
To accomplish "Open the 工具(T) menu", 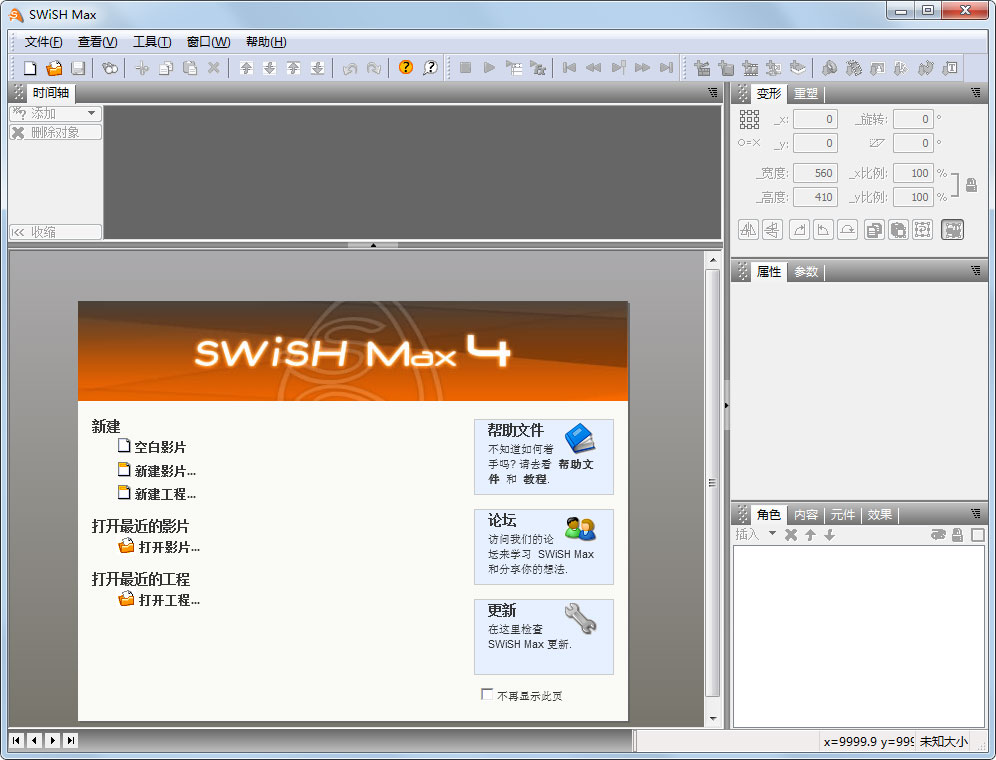I will click(150, 41).
